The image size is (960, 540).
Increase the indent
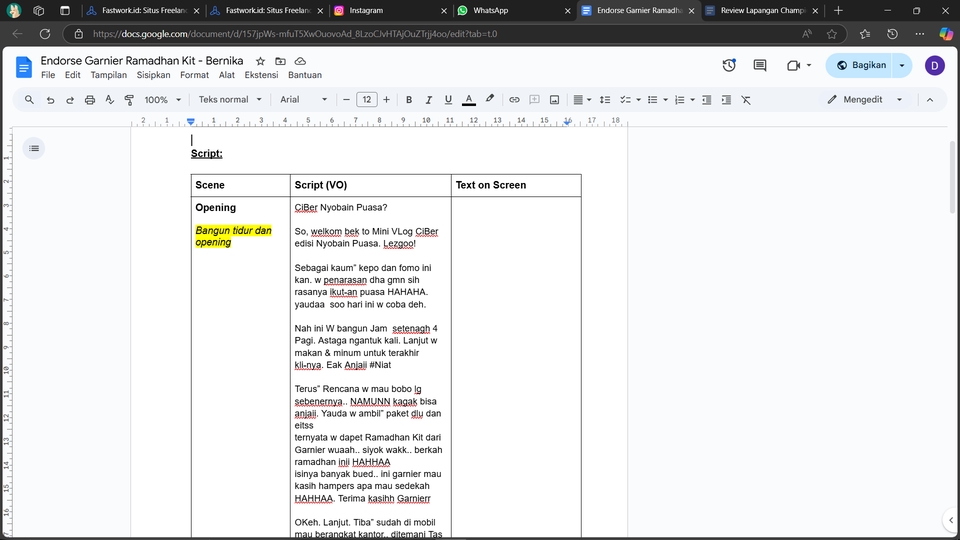(726, 100)
